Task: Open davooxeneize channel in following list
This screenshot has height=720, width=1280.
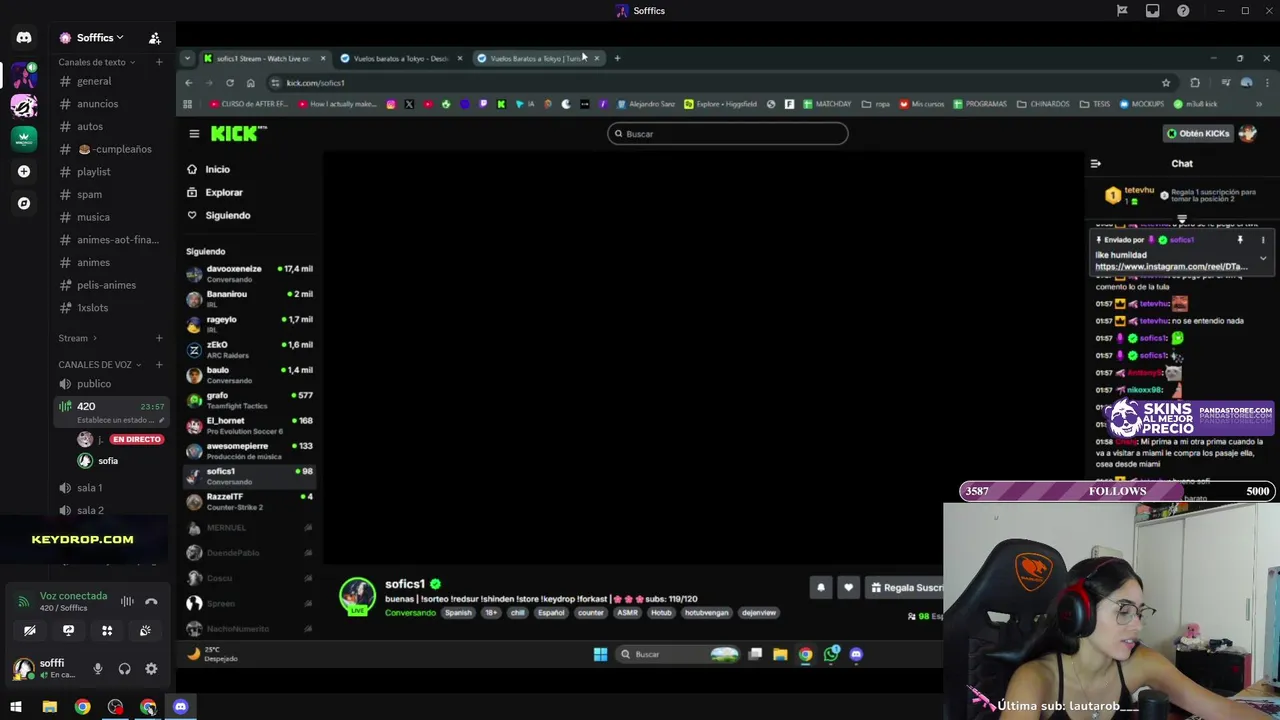Action: pyautogui.click(x=250, y=274)
